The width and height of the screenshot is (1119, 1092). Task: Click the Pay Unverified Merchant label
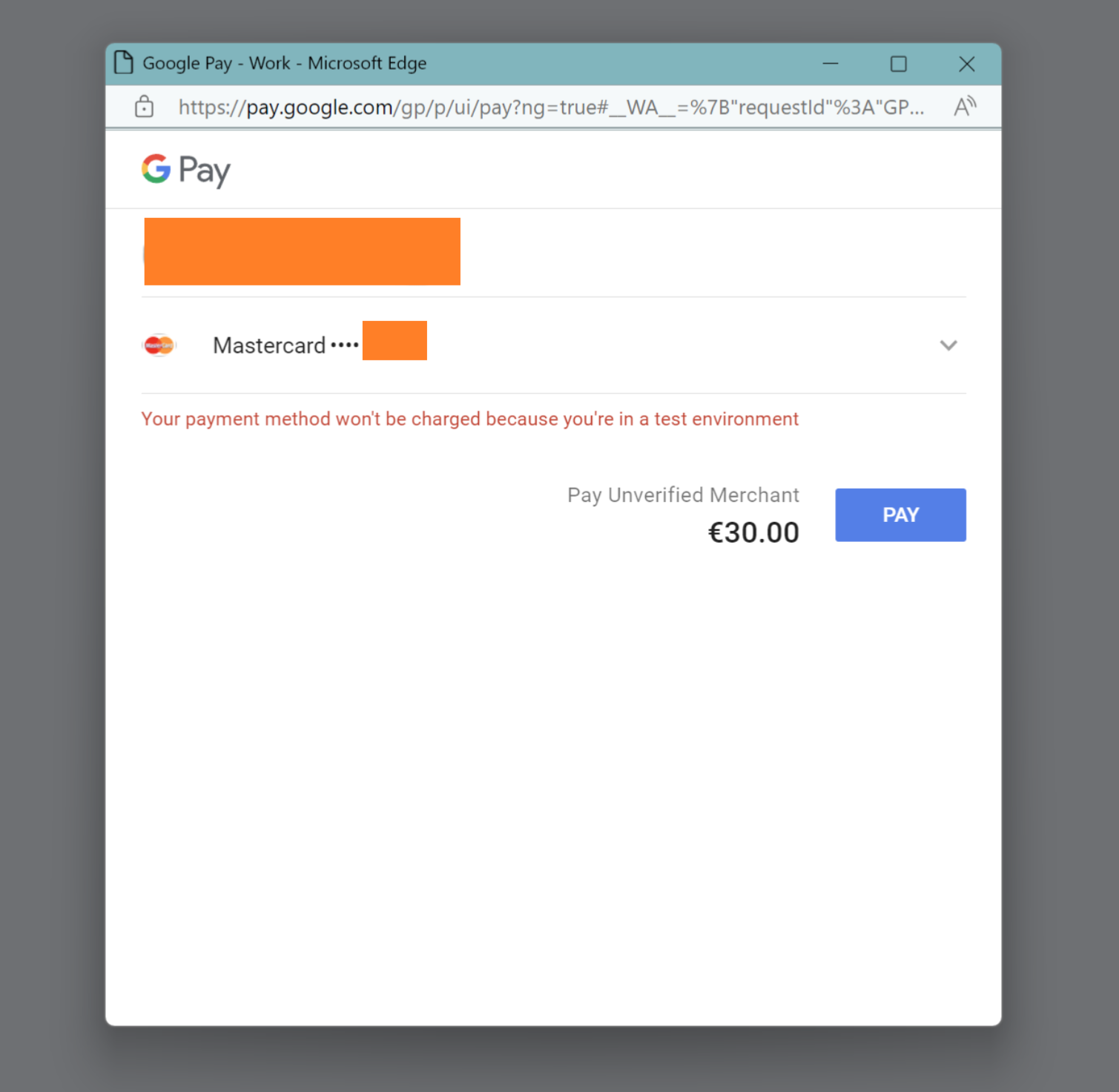coord(682,494)
